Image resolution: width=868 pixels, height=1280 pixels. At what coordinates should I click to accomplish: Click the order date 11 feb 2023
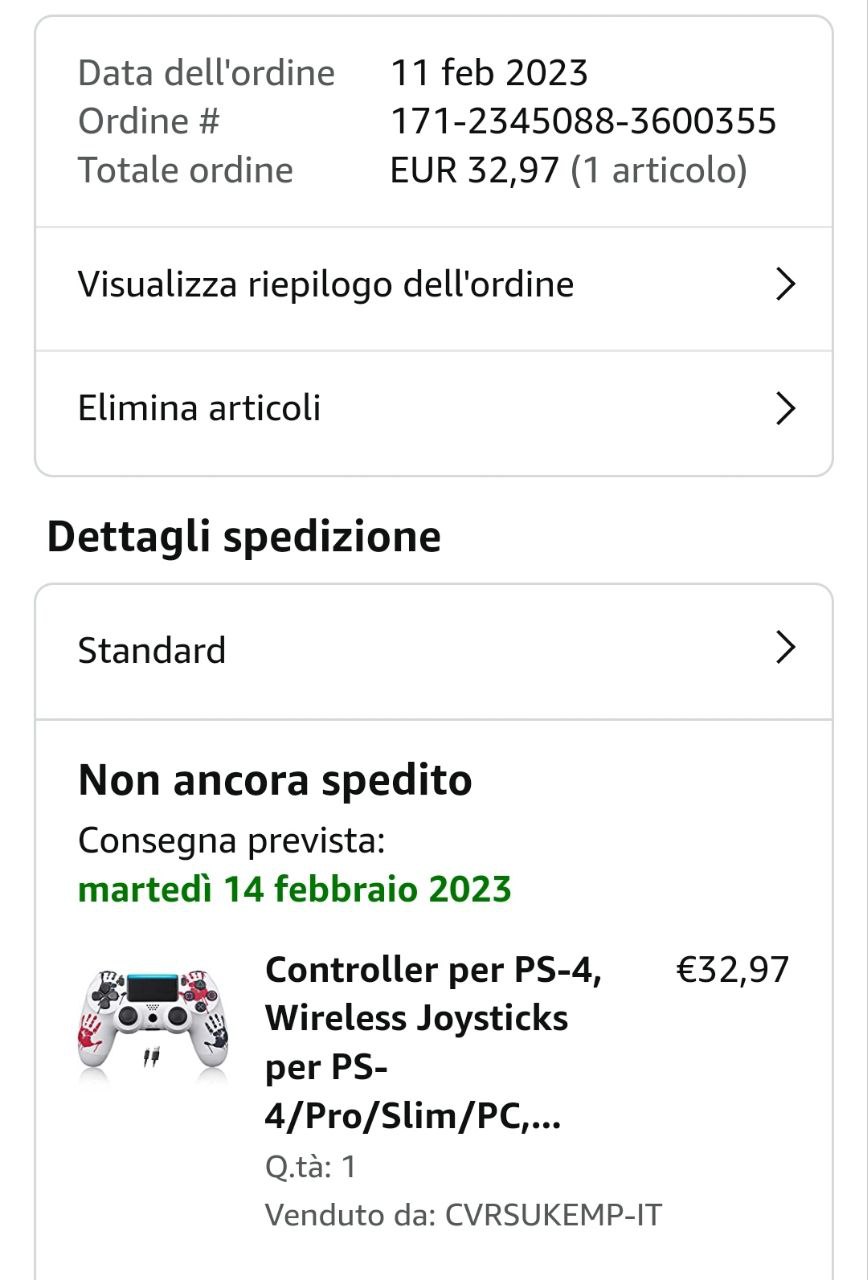489,73
